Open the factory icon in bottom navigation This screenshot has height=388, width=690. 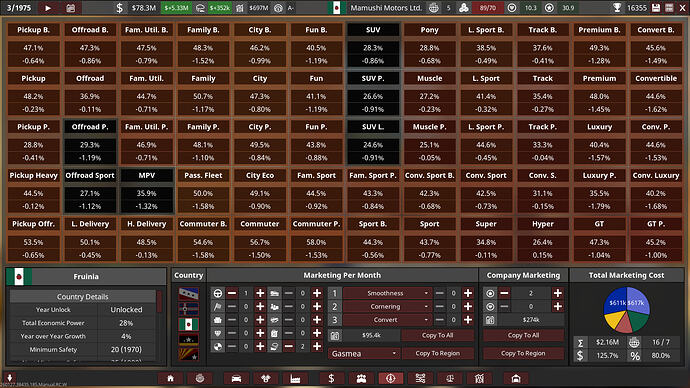coord(295,378)
